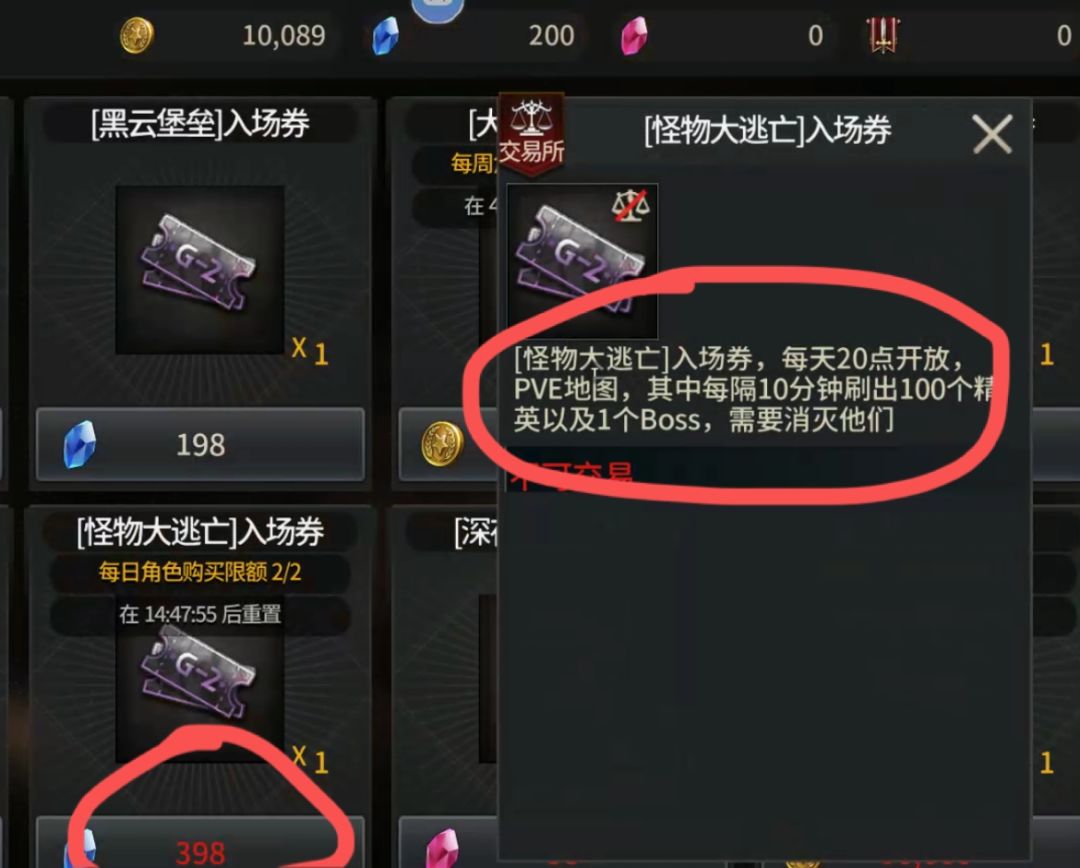Click the 每日角色购买限额 2/2 label
Screen dimensions: 1080x868
(x=200, y=572)
